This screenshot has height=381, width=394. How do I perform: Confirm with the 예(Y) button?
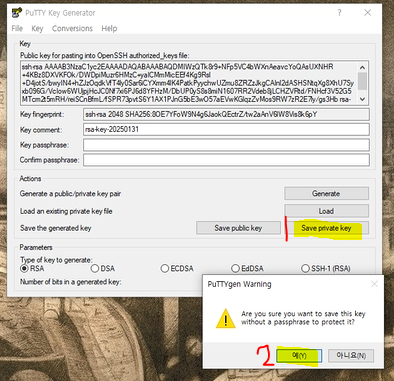[299, 356]
